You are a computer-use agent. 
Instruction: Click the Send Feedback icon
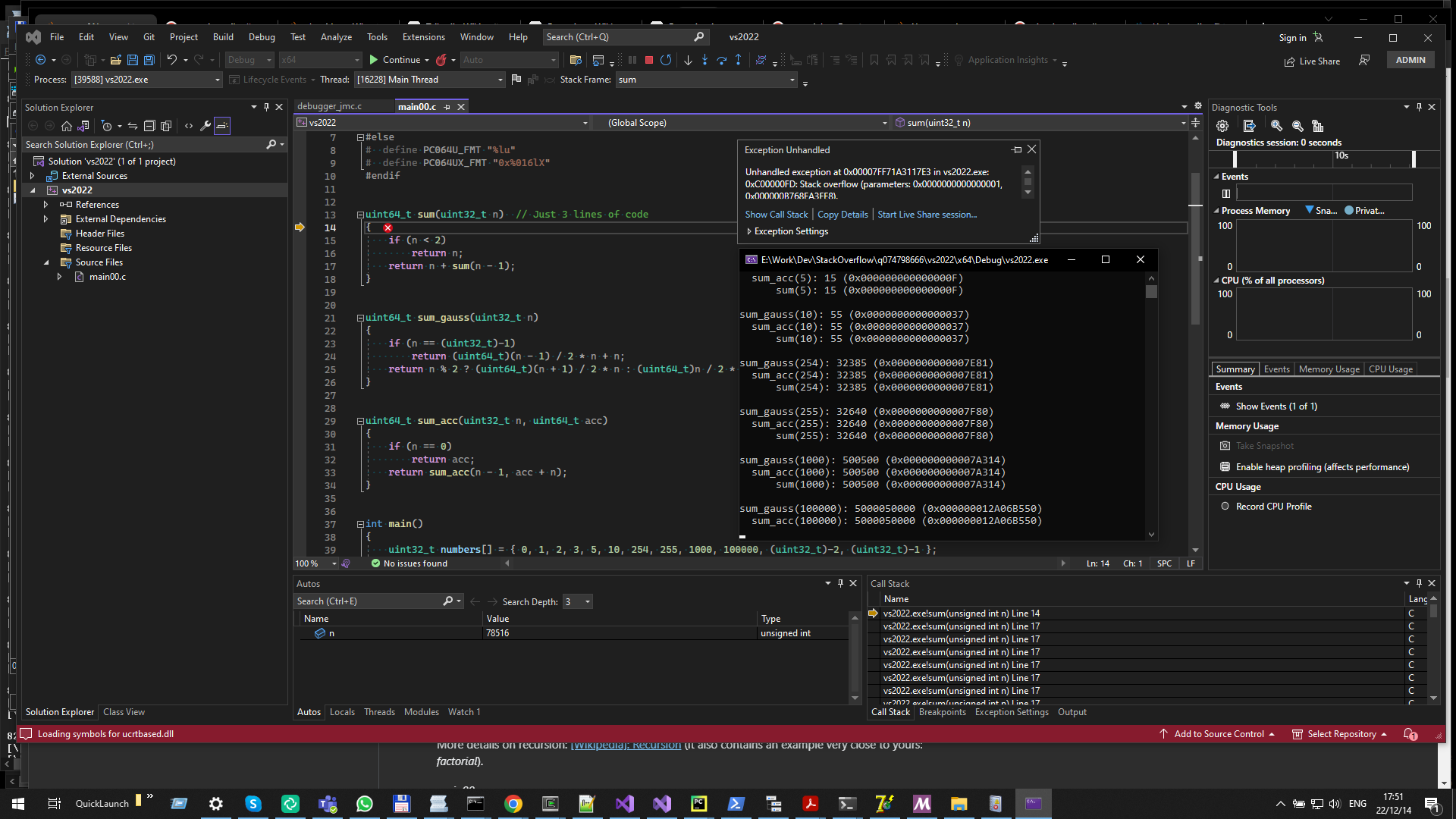click(1364, 60)
